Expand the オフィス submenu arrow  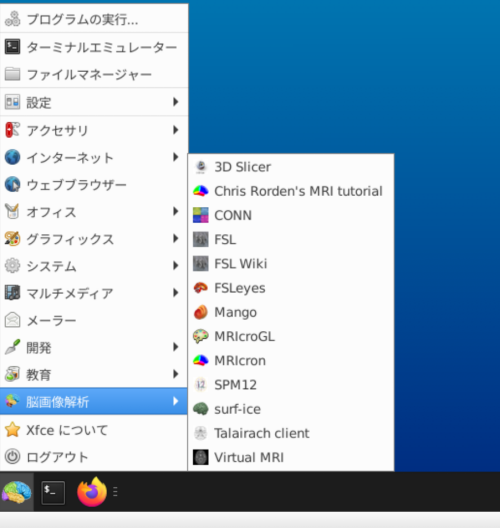175,211
